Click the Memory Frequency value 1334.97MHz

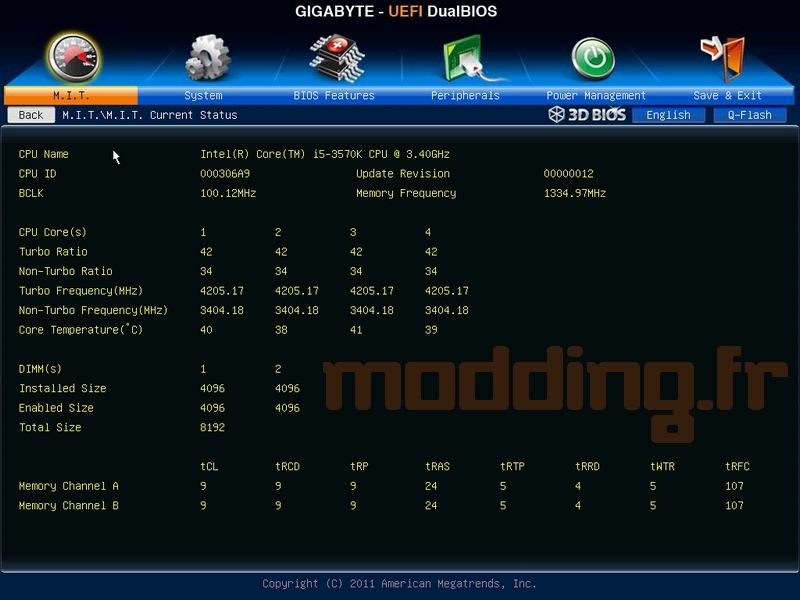(x=574, y=193)
